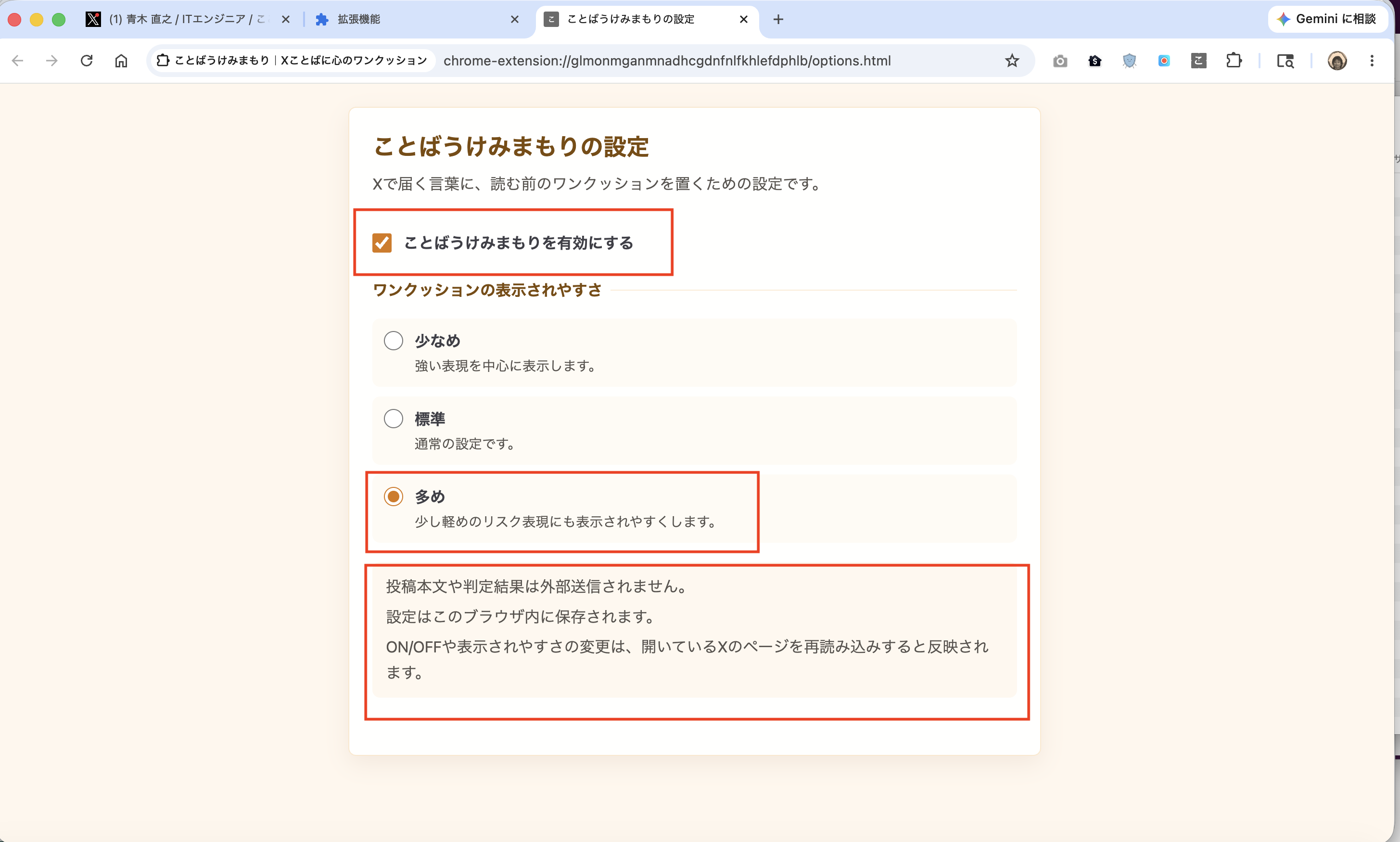Toggle ことばうけみまもりを有効にする checkbox

coord(382,243)
